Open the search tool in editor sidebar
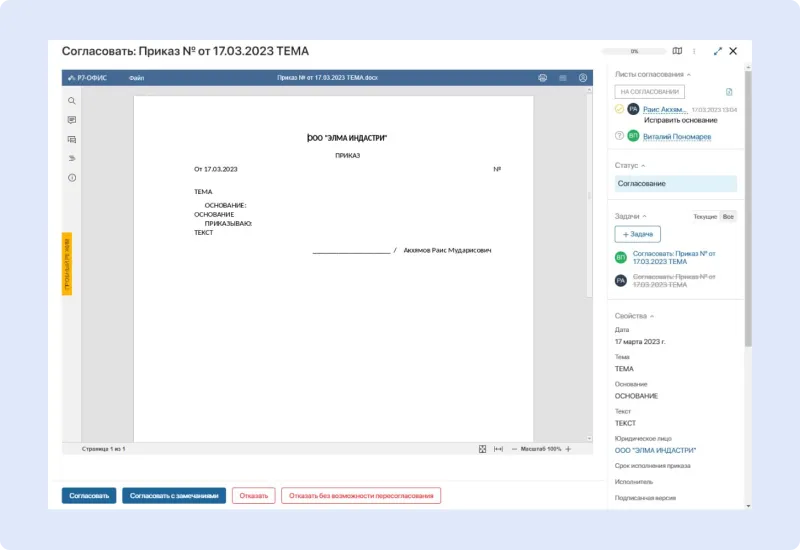800x550 pixels. [72, 101]
